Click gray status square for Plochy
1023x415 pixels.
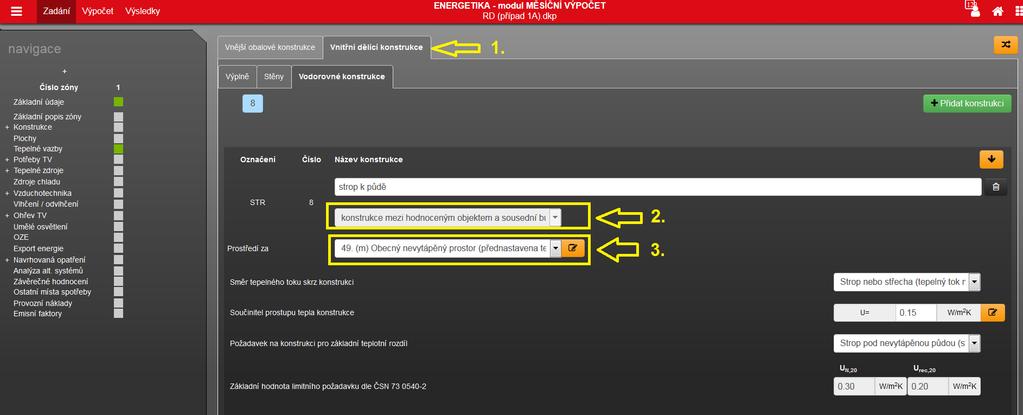[118, 138]
